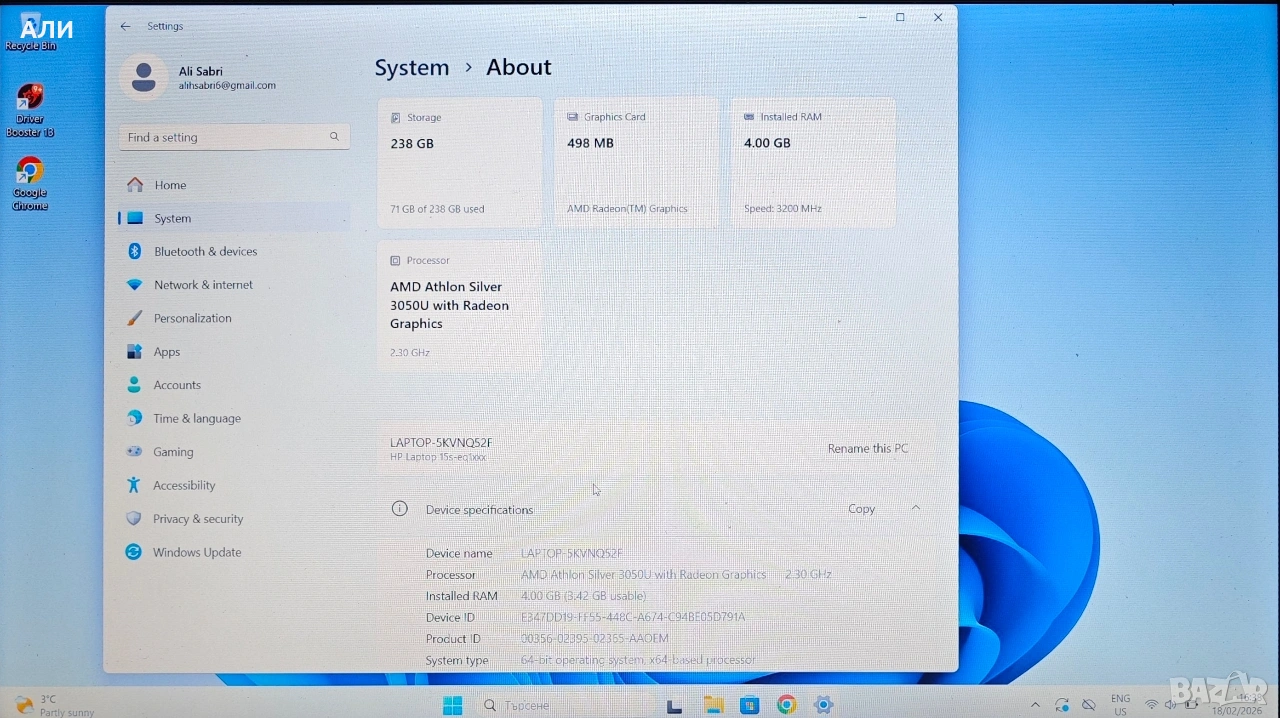Open File Explorer from the taskbar
The height and width of the screenshot is (718, 1280).
[713, 705]
